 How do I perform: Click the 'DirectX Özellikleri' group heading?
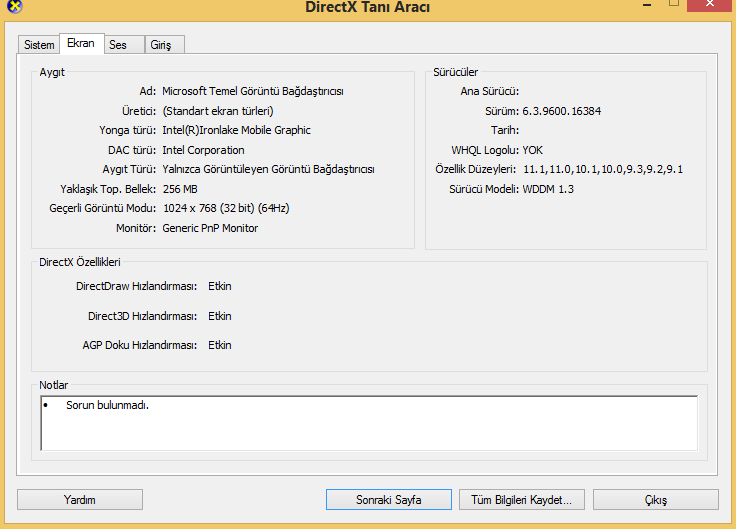click(x=80, y=262)
